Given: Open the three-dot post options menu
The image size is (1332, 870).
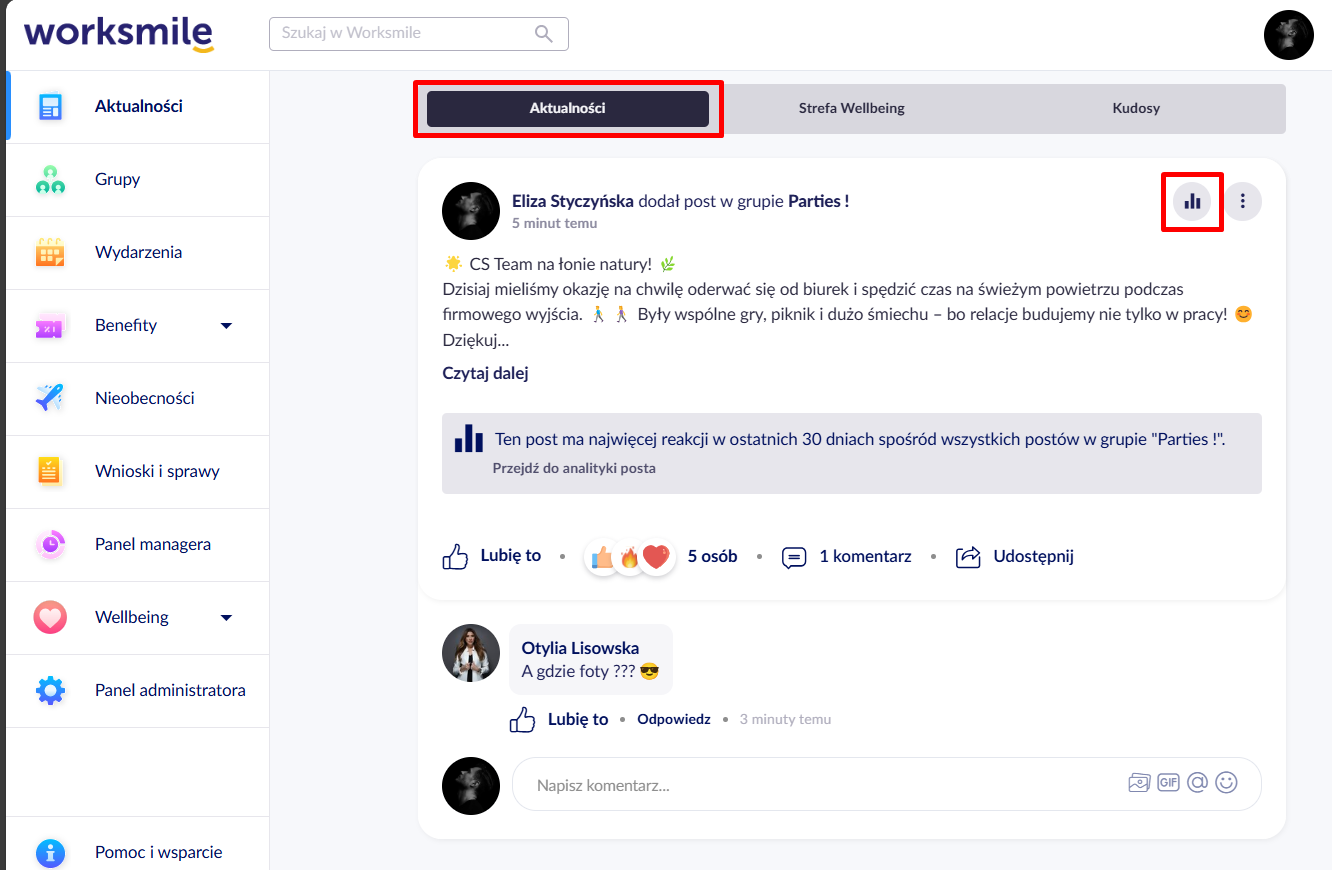Looking at the screenshot, I should point(1243,201).
